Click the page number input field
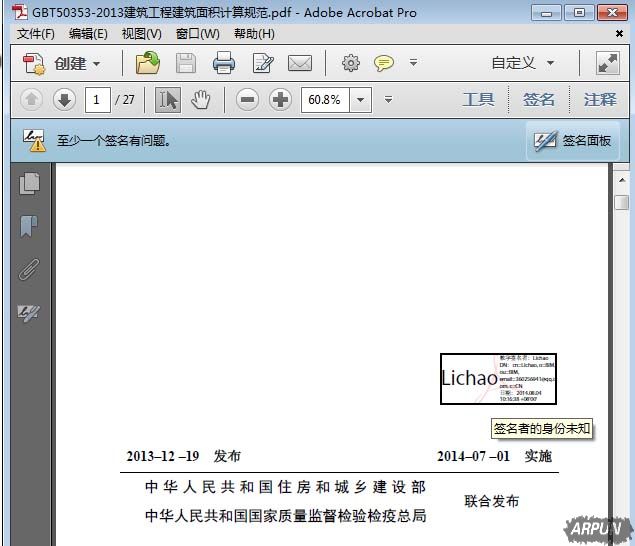 (x=98, y=100)
